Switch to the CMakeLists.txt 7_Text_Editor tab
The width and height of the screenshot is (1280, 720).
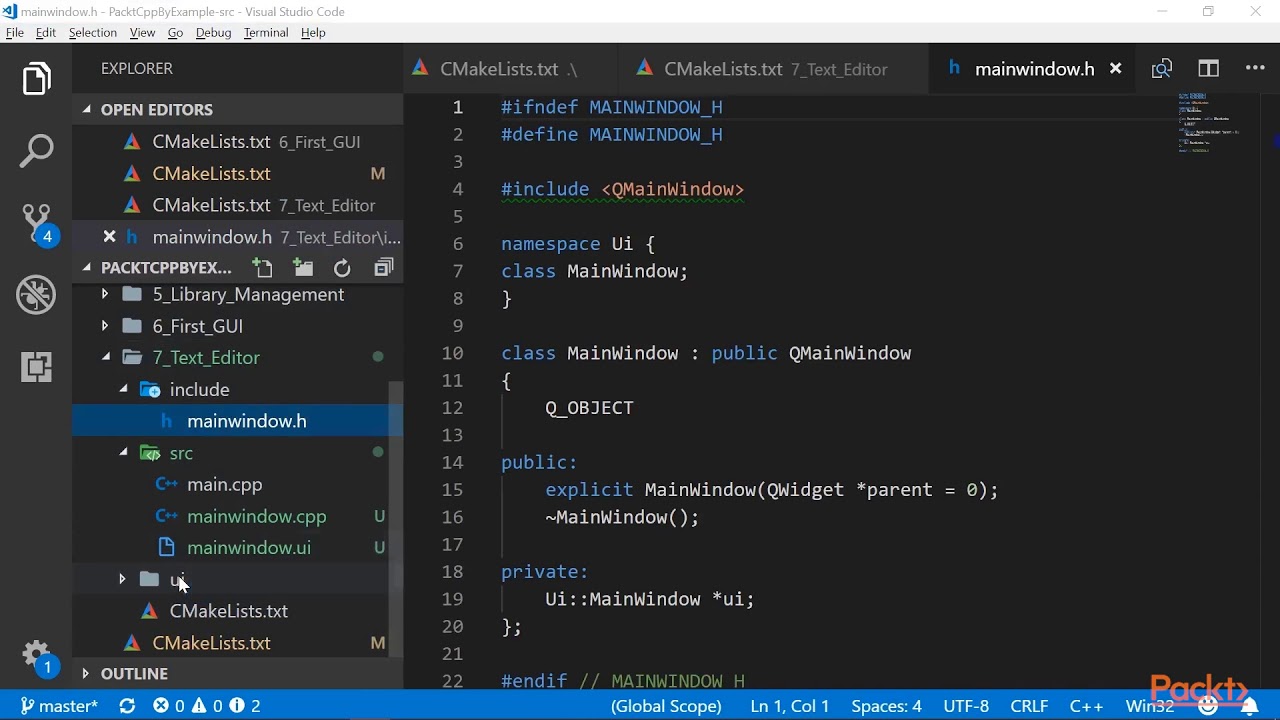[x=773, y=69]
